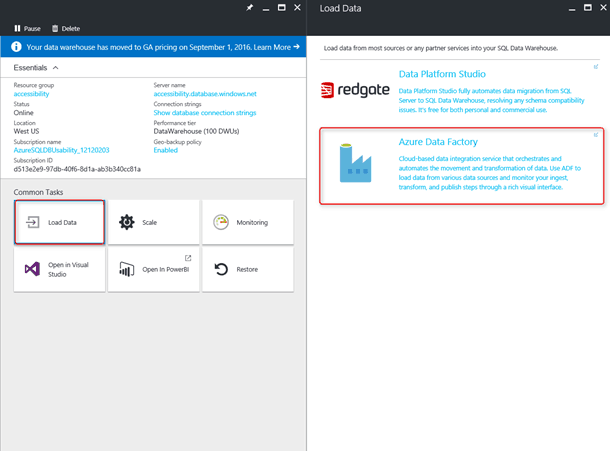Screen dimensions: 610x451
Task: Click the Common Tasks heading
Action: 38,192
